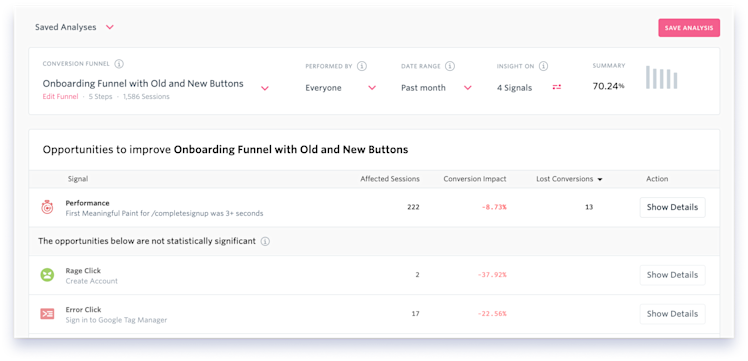Open info icon beside Date Range
Viewport: 748px width, 361px height.
tap(450, 66)
